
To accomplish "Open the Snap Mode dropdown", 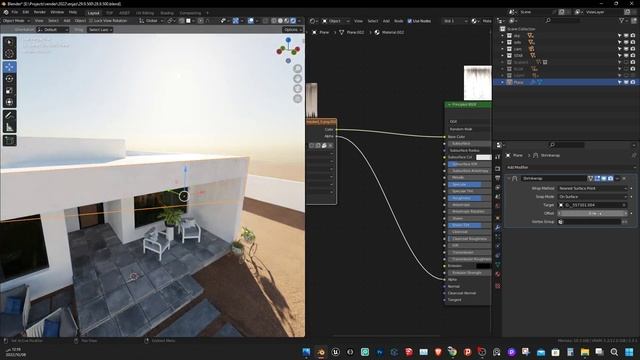I will 592,197.
